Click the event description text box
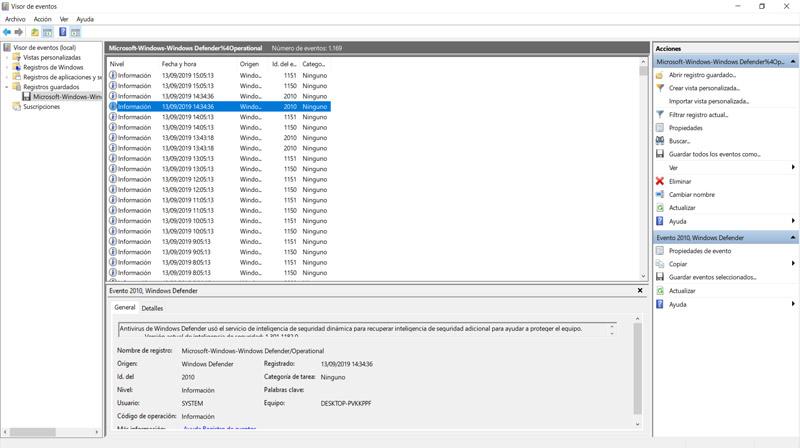Viewport: 800px width, 448px height. coord(365,330)
